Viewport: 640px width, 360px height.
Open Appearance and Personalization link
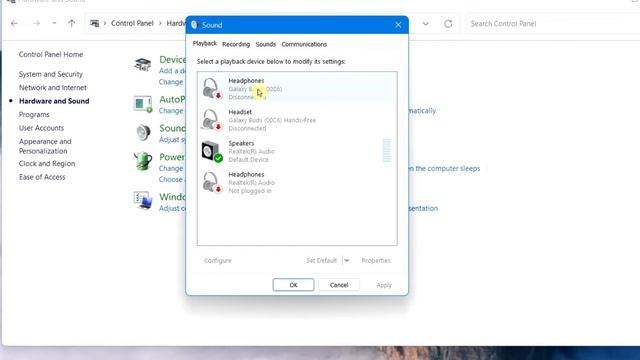click(45, 146)
